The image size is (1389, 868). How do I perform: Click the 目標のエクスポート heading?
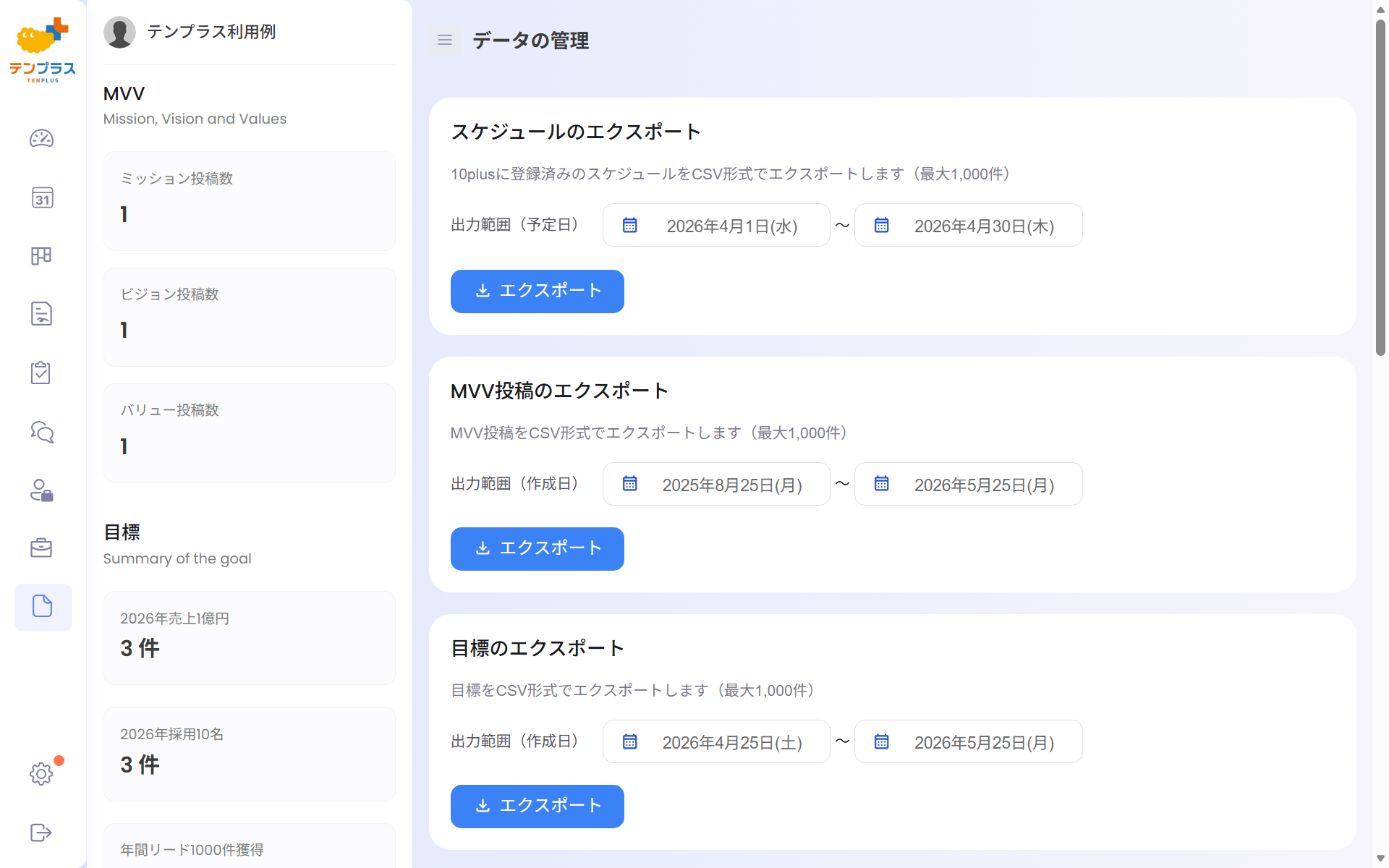(538, 648)
